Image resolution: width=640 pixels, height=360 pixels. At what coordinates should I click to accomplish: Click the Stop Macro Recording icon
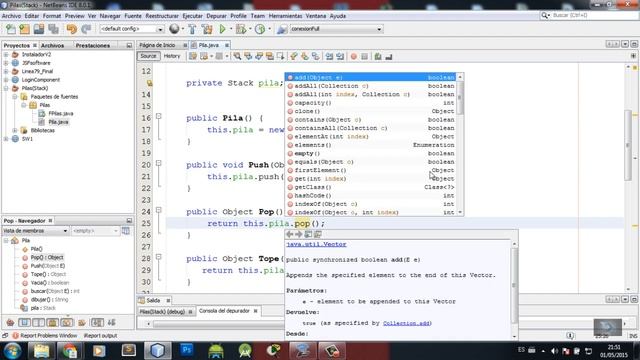tap(364, 56)
